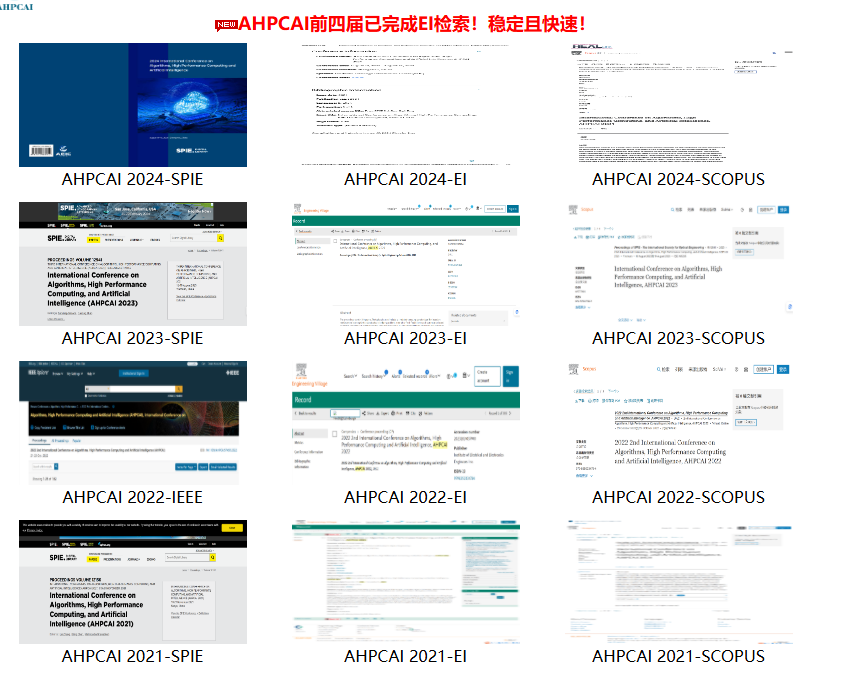The image size is (843, 680).
Task: Open the AHPCAI 2023-SPIE proceedings thumbnail
Action: (x=133, y=264)
